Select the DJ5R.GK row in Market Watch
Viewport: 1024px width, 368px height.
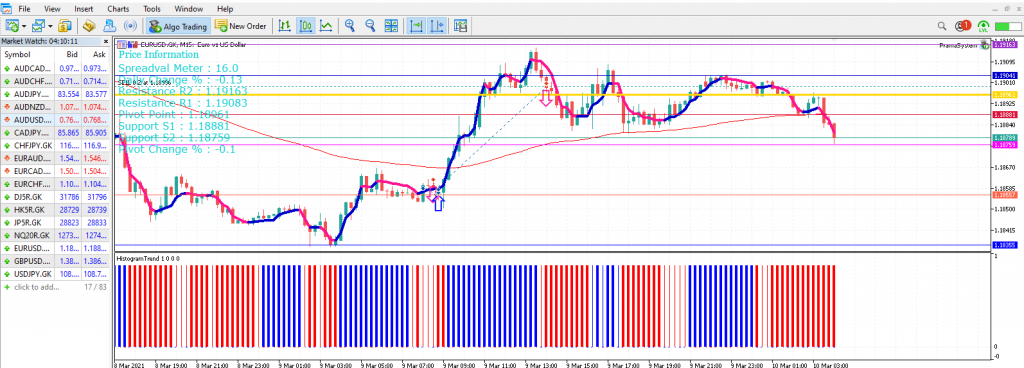click(56, 197)
